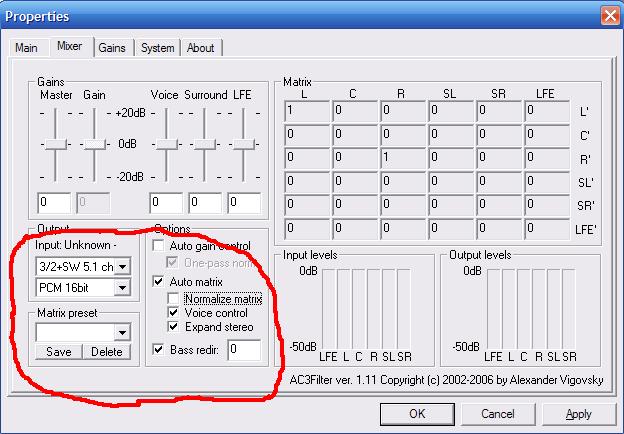Viewport: 624px width, 434px height.
Task: Click the Delete preset button
Action: 107,352
